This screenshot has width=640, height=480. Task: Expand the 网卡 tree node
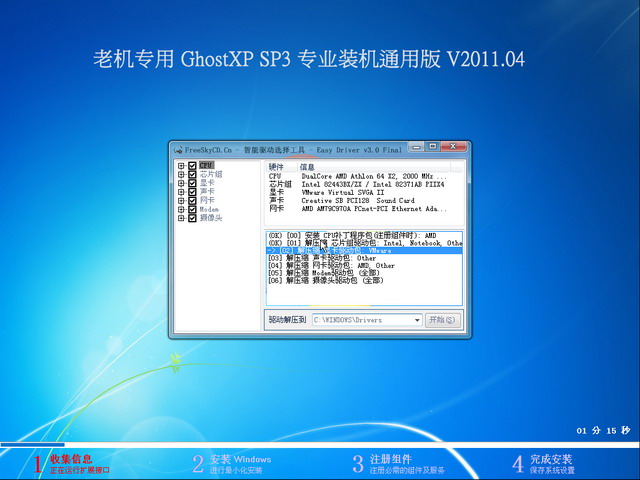pyautogui.click(x=181, y=200)
